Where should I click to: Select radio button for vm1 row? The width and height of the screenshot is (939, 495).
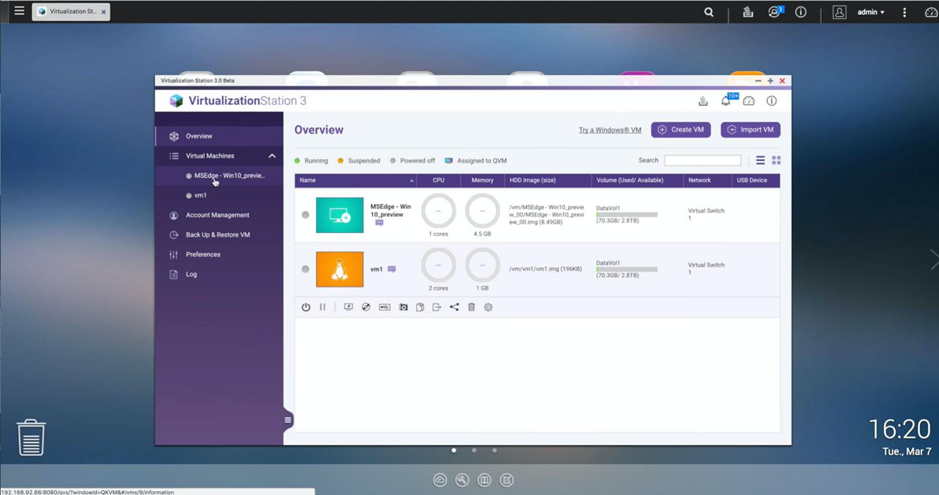tap(305, 269)
